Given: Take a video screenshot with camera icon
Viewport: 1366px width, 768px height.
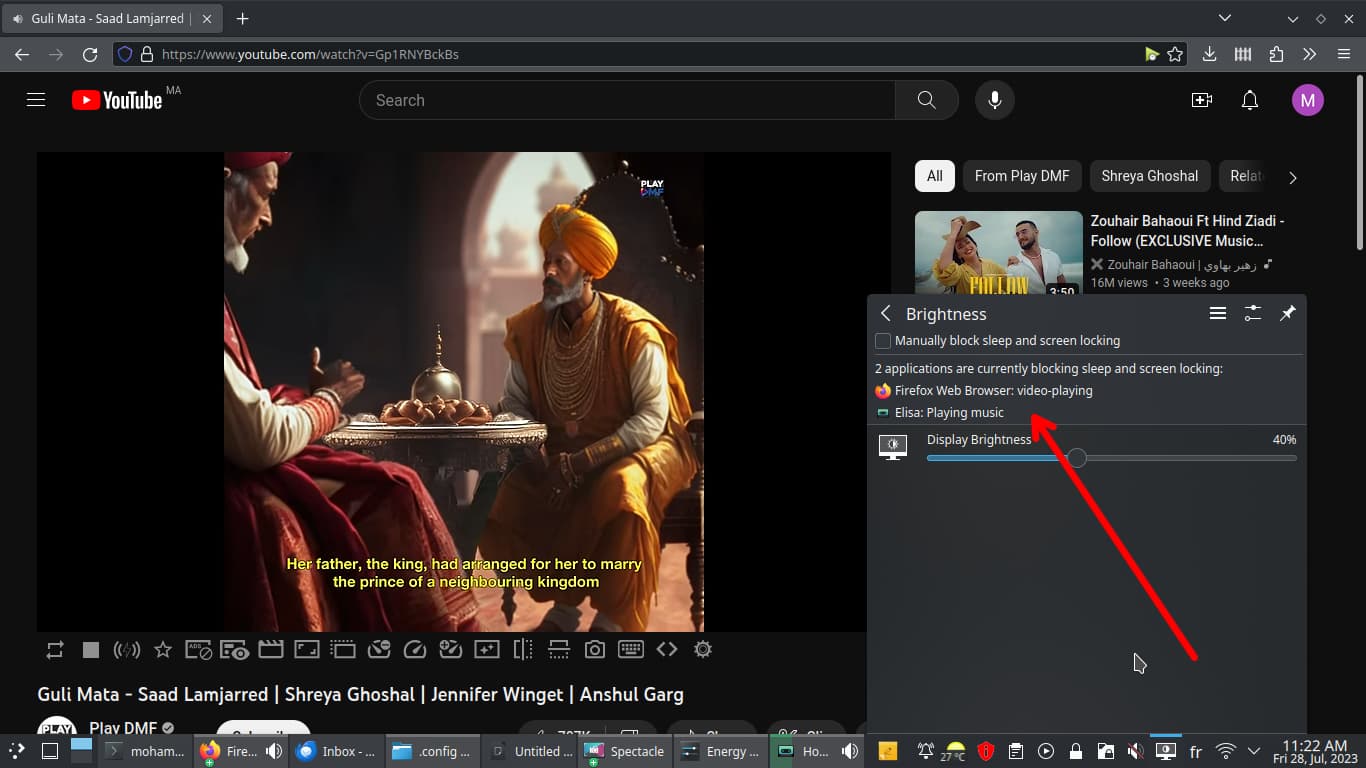Looking at the screenshot, I should (595, 650).
